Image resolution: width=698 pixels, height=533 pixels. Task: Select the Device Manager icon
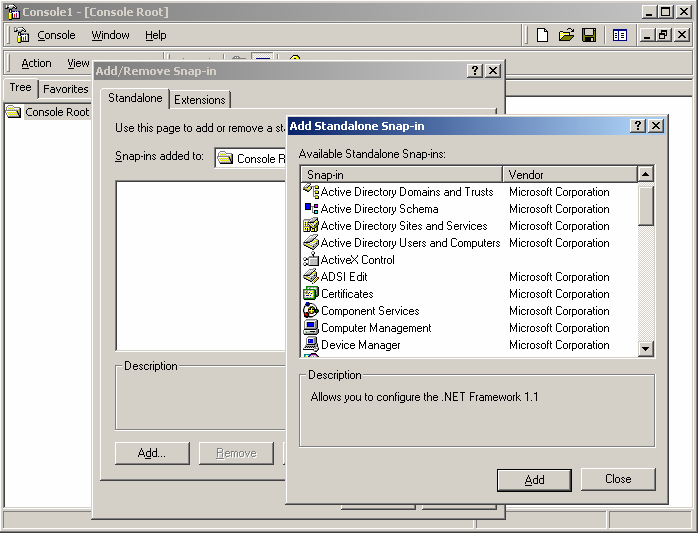pos(311,344)
